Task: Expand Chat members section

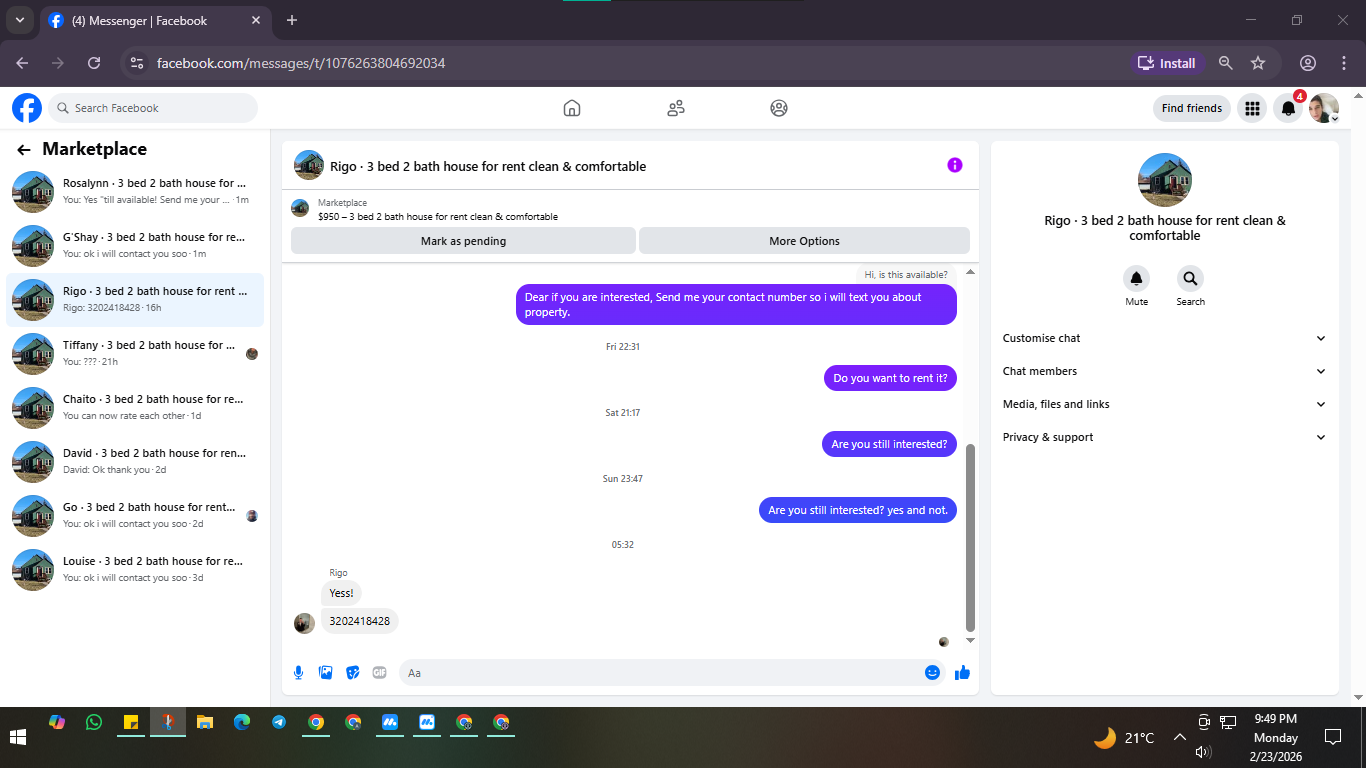Action: pos(1164,371)
